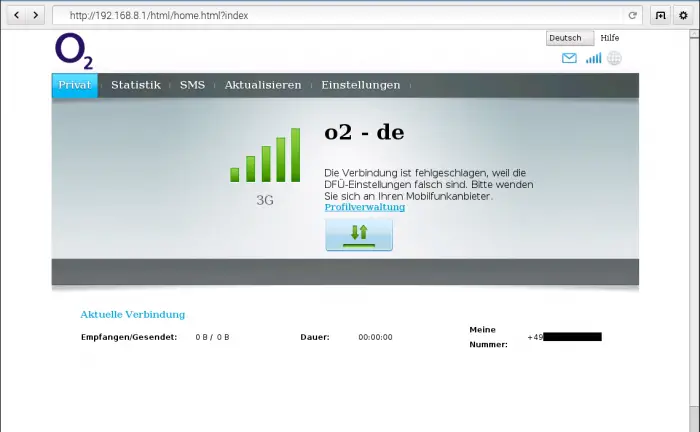
Task: Follow the Profilverwaltung link
Action: tap(365, 207)
